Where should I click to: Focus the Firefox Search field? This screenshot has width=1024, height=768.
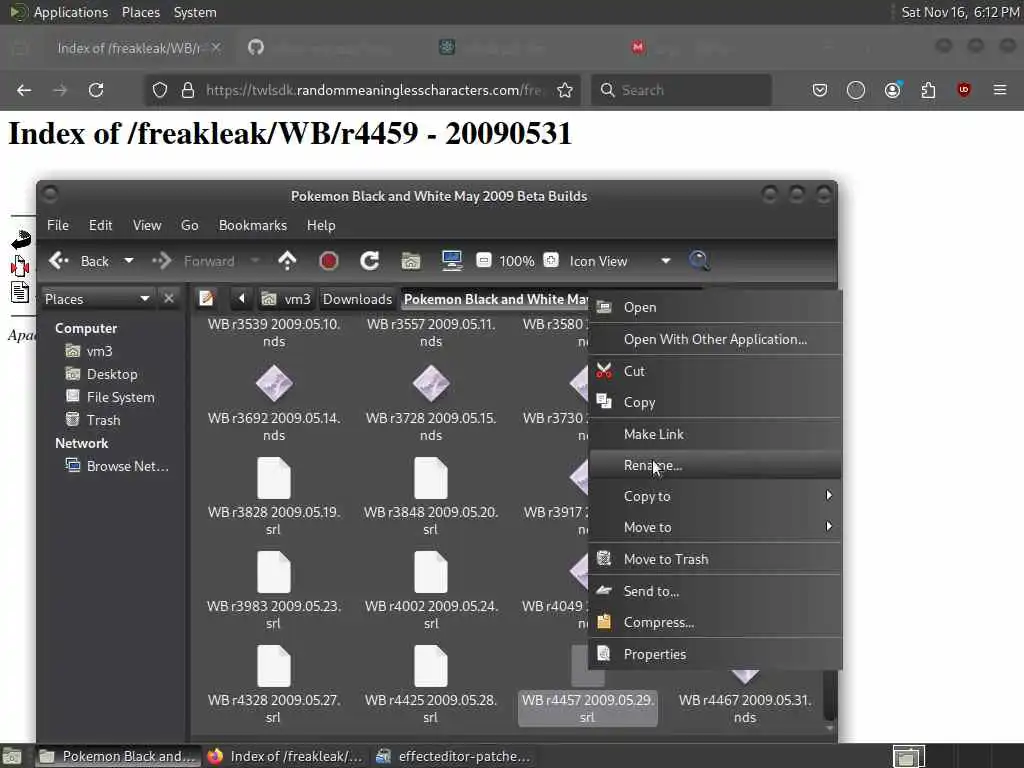pos(681,90)
